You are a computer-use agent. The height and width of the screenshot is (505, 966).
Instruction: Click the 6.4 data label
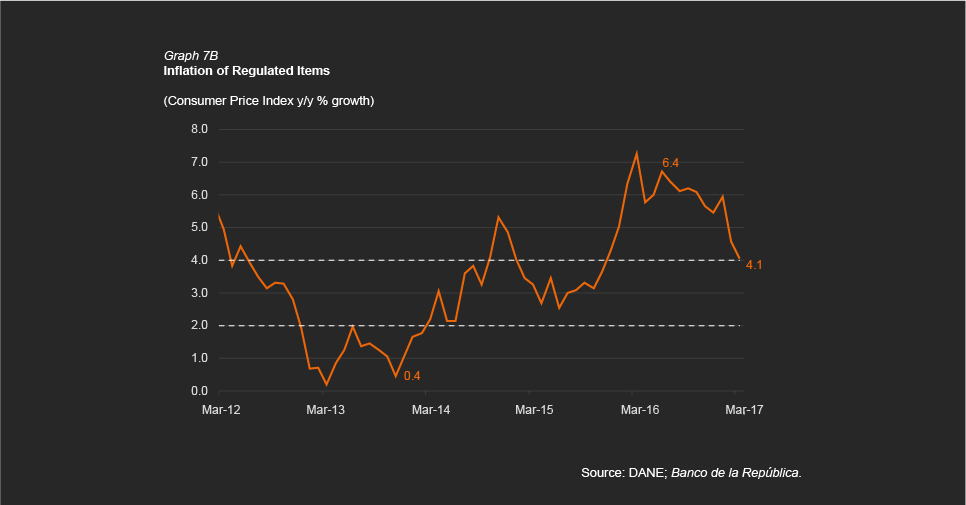(671, 162)
